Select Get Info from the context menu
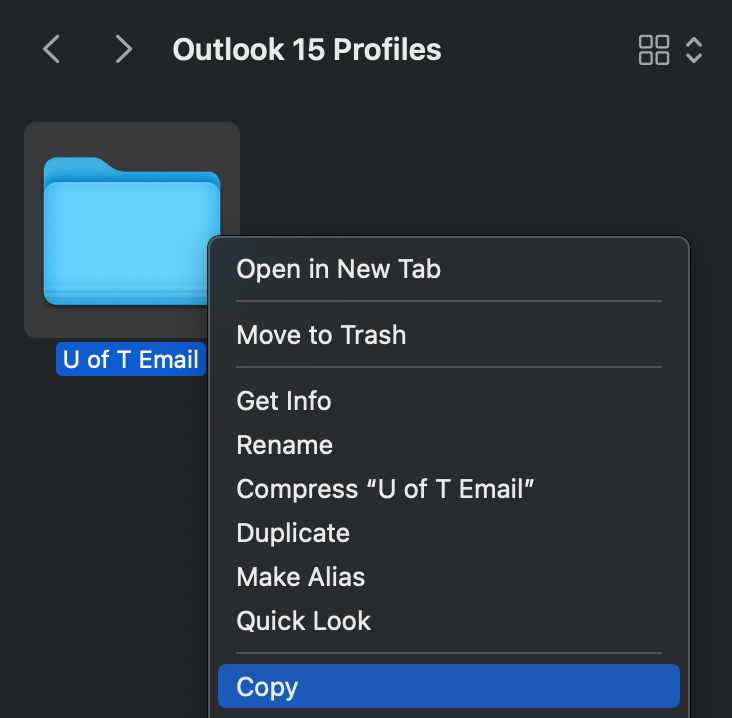 (x=449, y=401)
